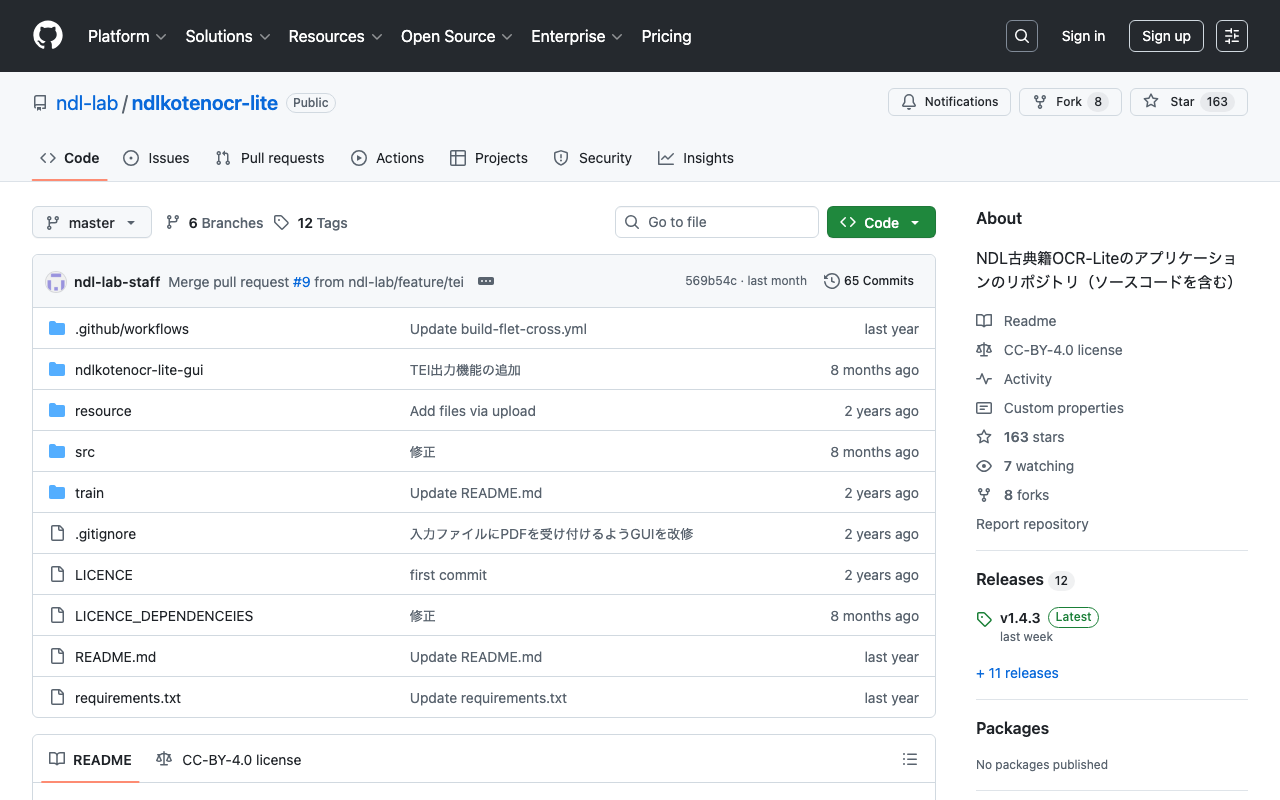Open the + 11 releases link

click(x=1017, y=672)
